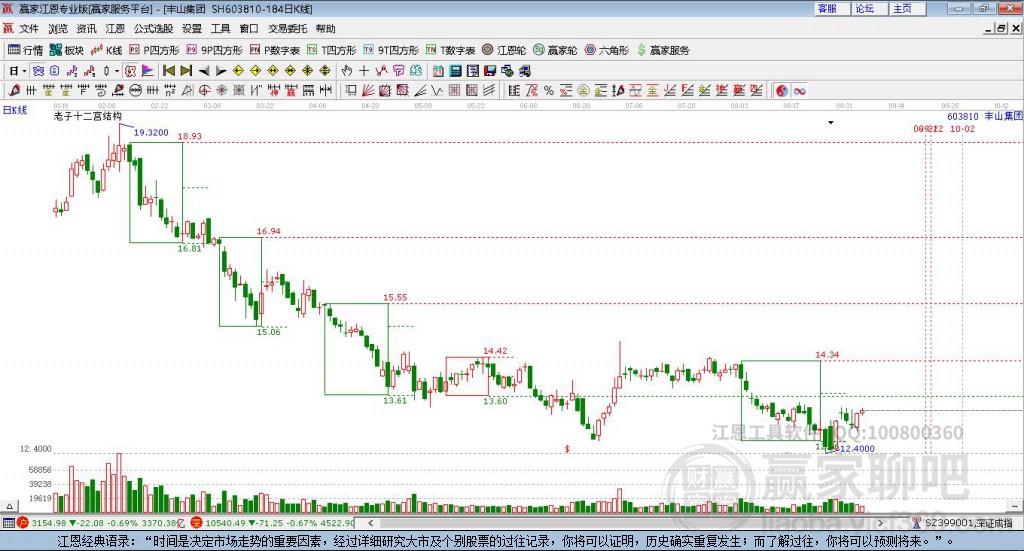Viewport: 1024px width, 551px height.
Task: Click the percent % drawing tool
Action: [549, 91]
